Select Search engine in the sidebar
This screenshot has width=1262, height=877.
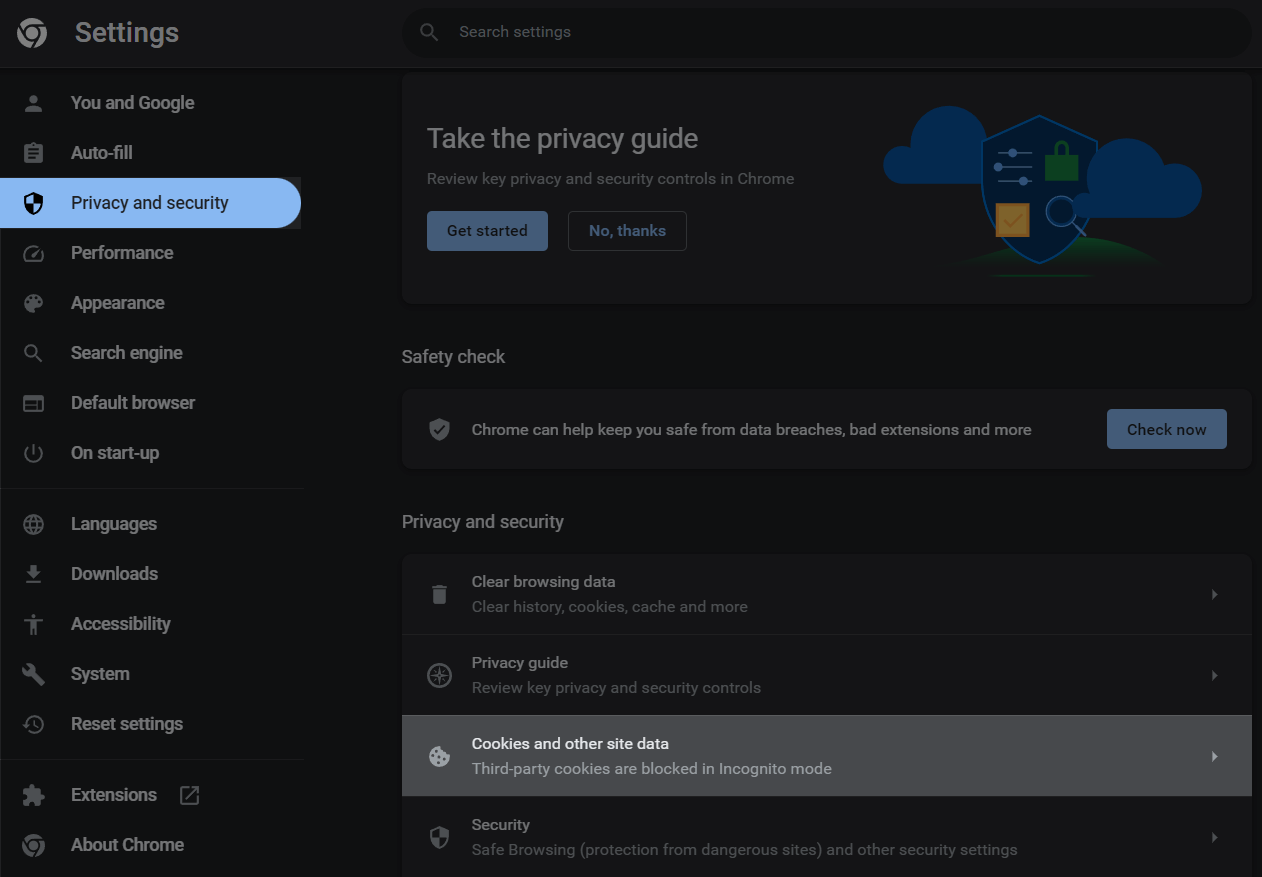pyautogui.click(x=126, y=353)
